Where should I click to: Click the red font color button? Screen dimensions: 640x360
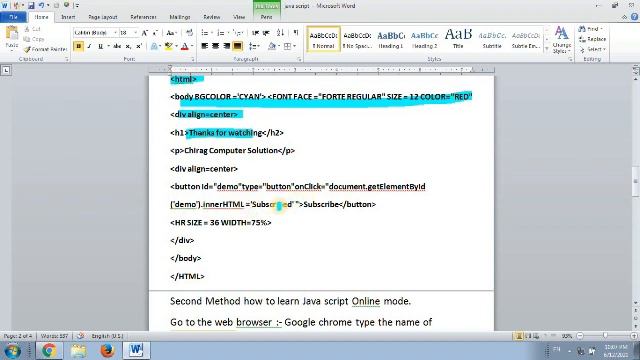point(184,46)
